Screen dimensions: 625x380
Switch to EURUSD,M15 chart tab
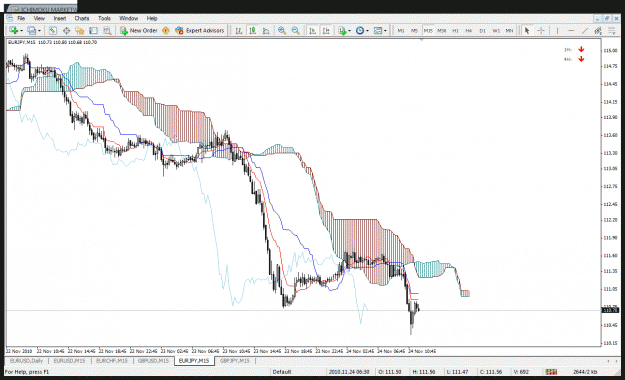[69, 361]
